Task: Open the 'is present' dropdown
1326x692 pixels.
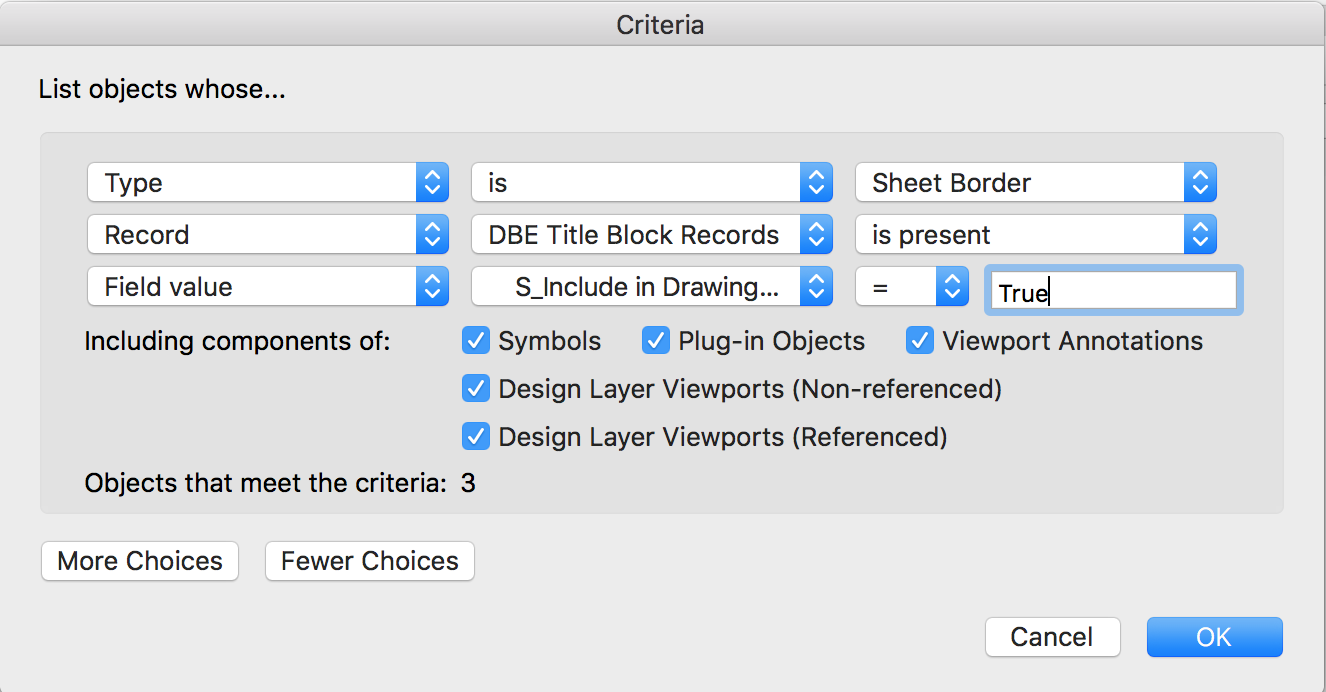Action: click(1035, 235)
